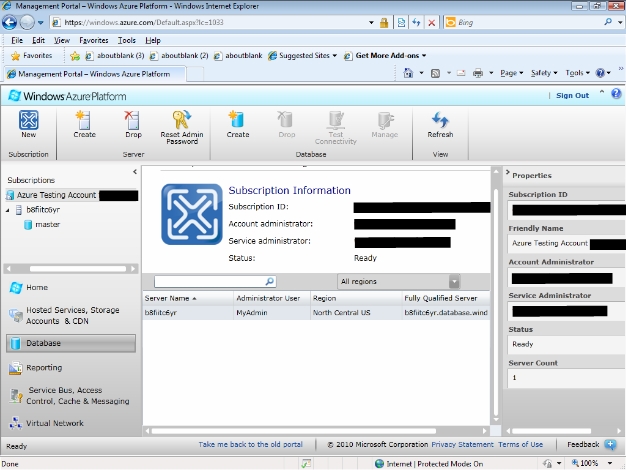Select the b8fiitc6yr server row

(x=316, y=313)
